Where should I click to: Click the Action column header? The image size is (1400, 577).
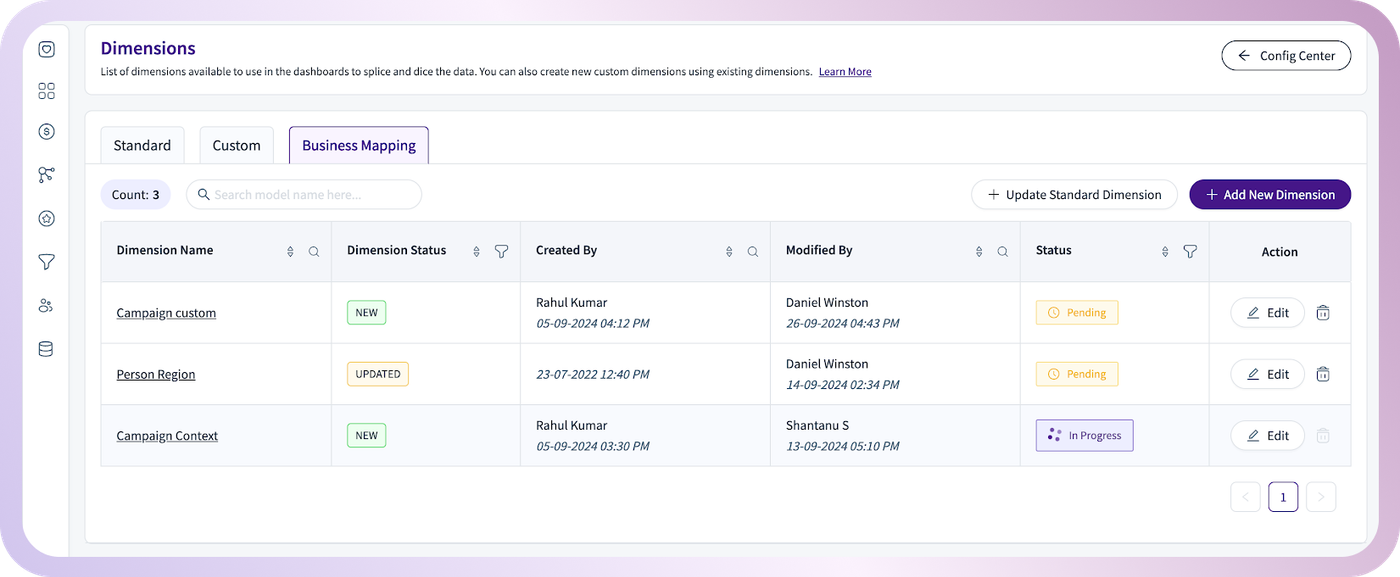point(1280,252)
